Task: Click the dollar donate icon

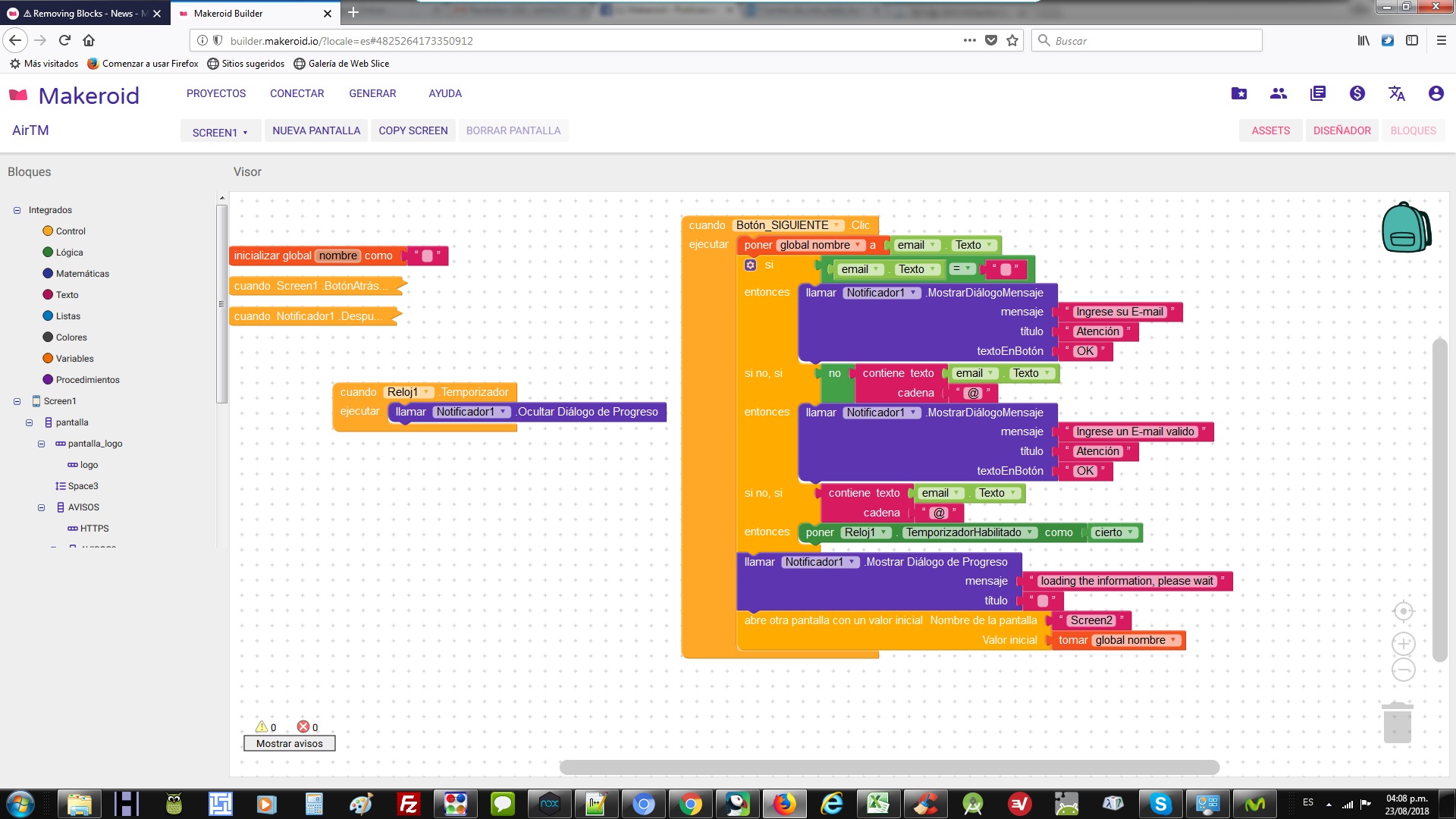Action: pos(1357,93)
